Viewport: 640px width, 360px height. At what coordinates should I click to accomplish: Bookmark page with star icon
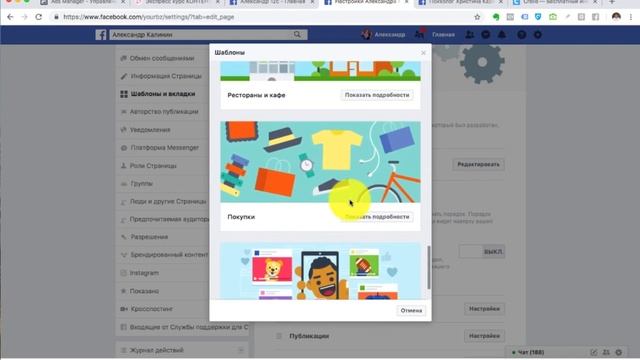[477, 17]
